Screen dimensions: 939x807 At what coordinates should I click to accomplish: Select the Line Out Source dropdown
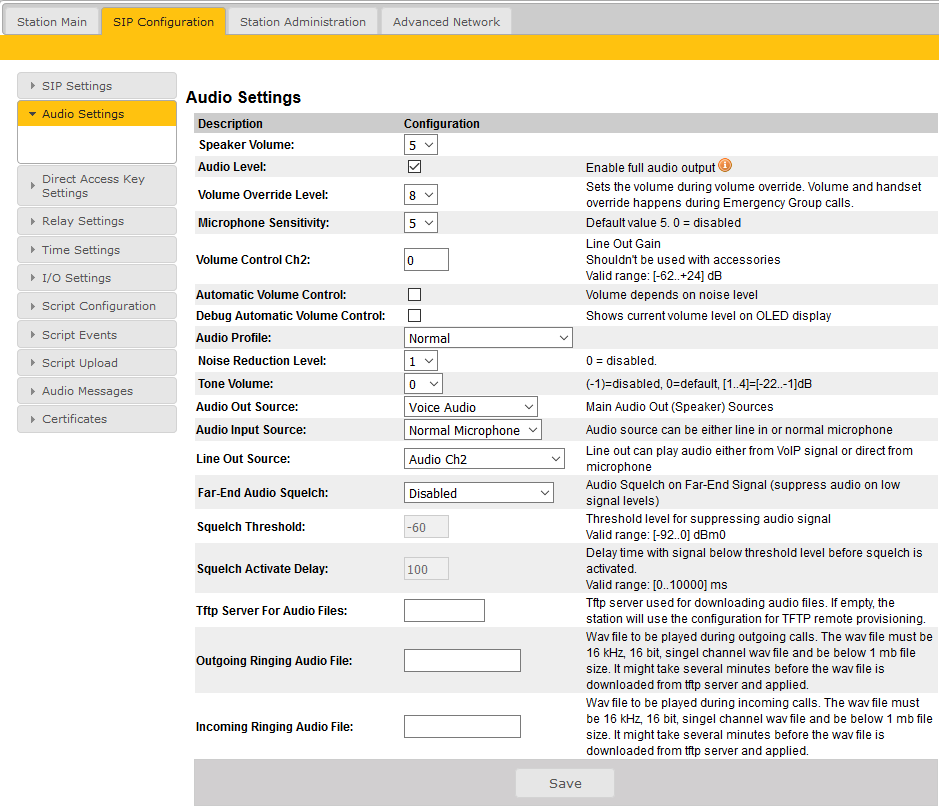click(x=484, y=459)
